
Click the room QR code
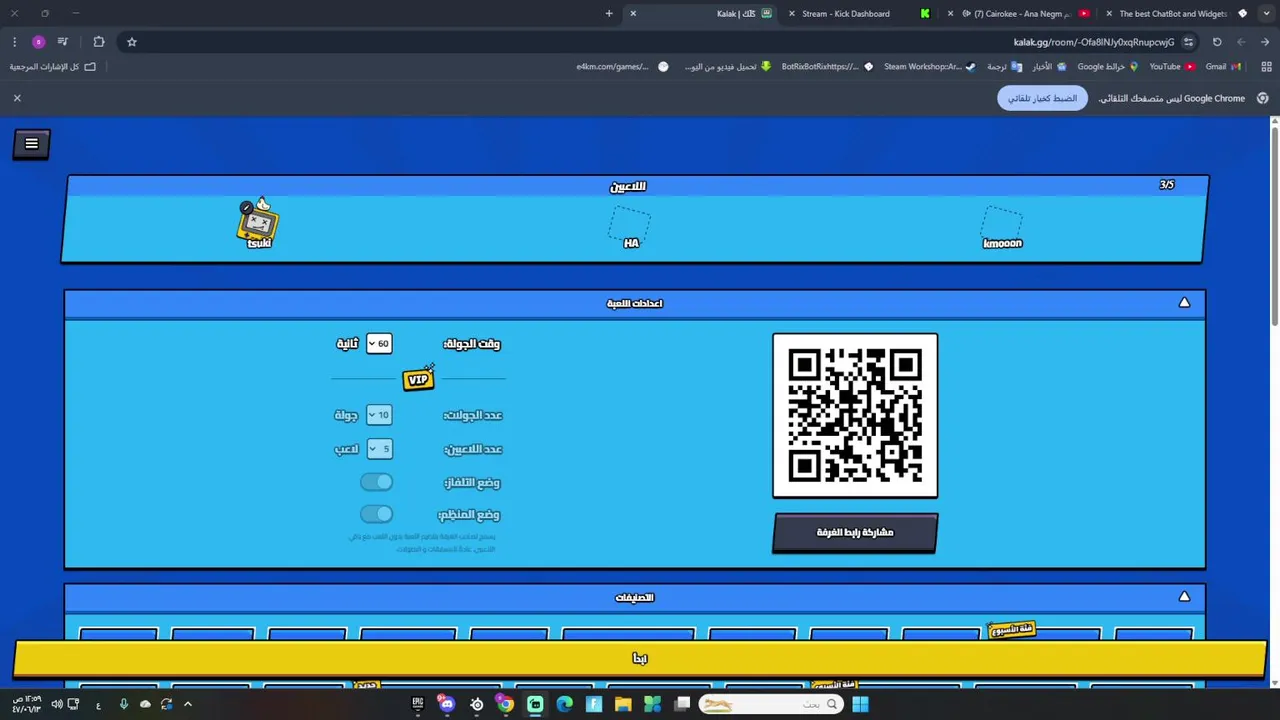855,415
